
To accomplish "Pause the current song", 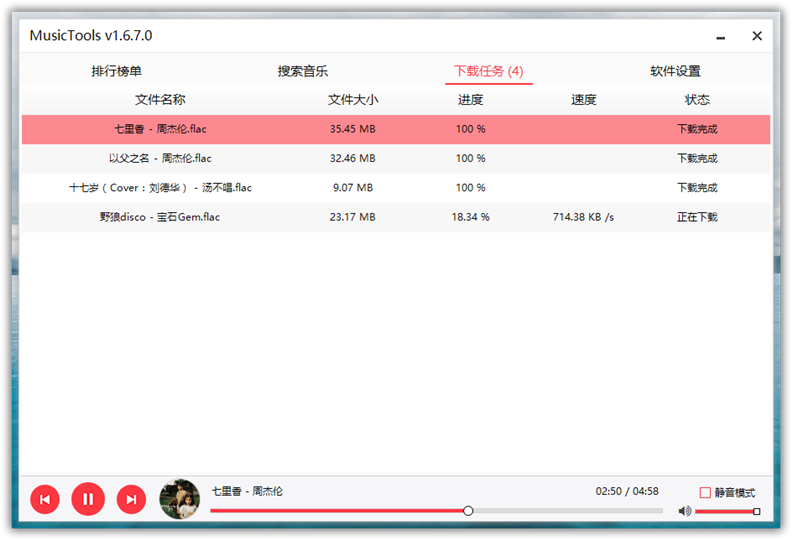I will click(x=88, y=499).
